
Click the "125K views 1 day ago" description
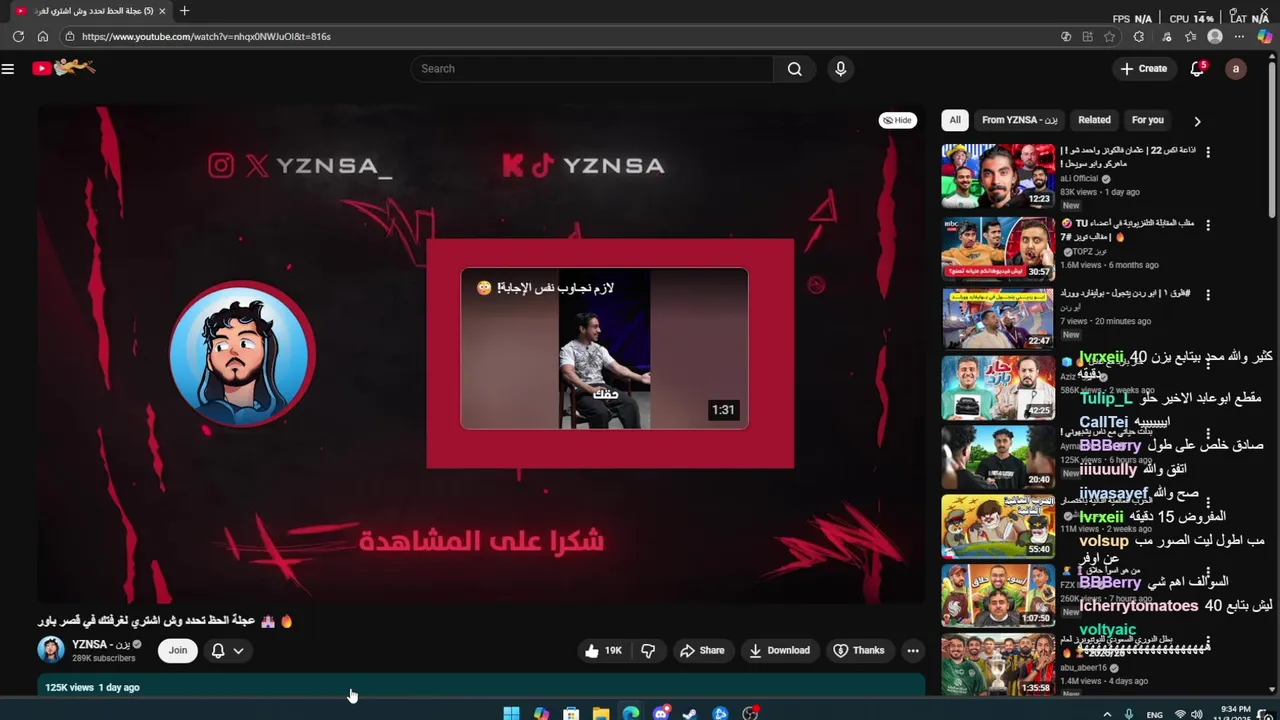pyautogui.click(x=92, y=688)
